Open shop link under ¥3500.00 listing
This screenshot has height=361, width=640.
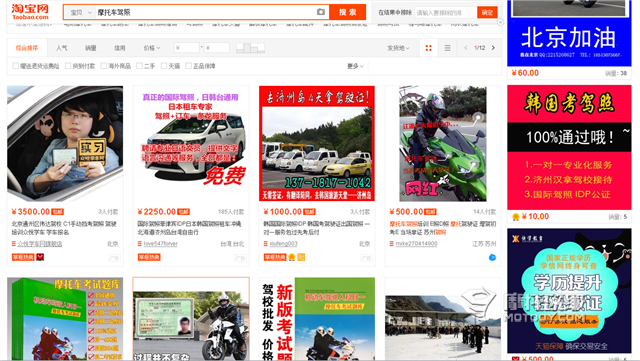point(40,244)
